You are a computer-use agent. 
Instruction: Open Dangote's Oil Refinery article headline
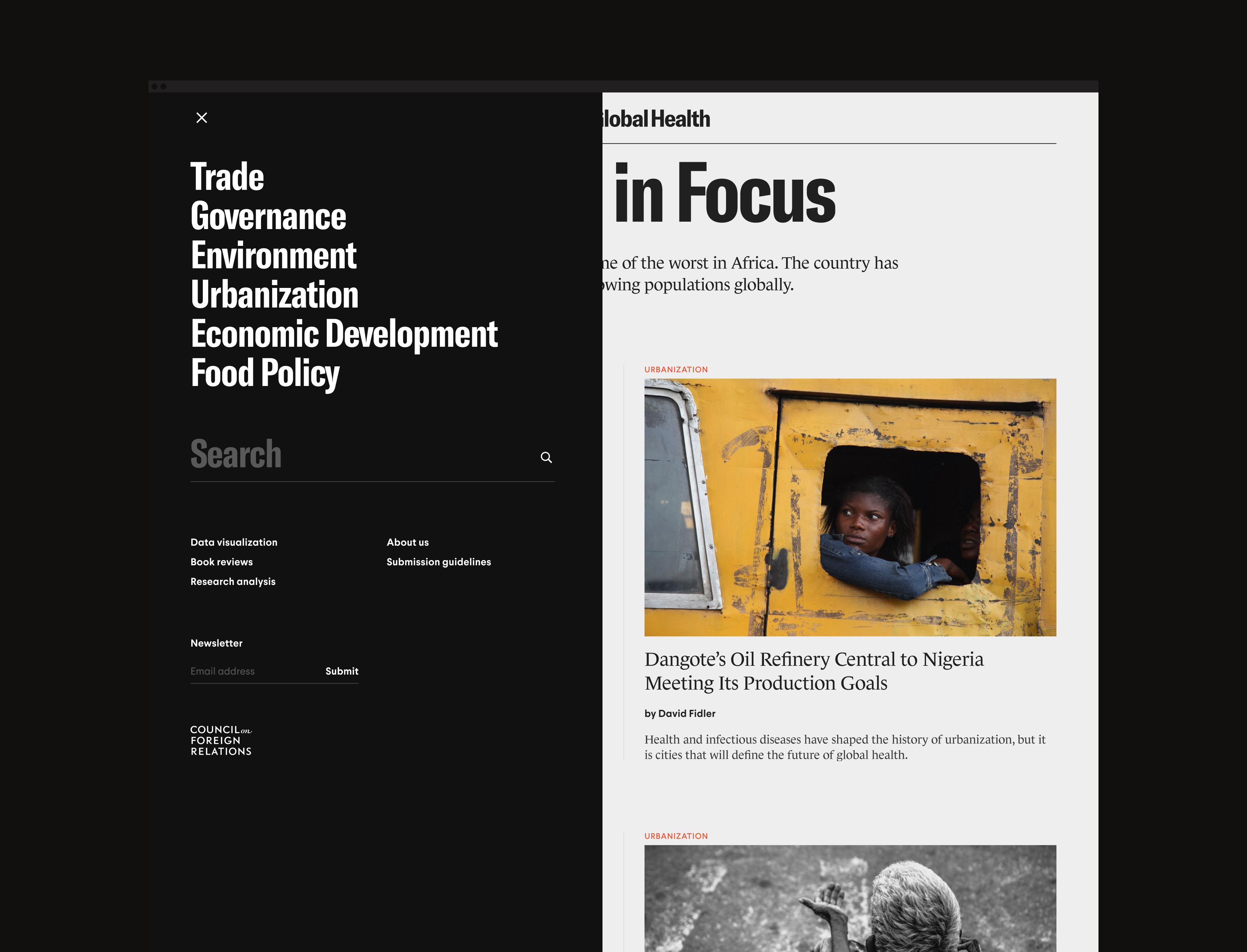[x=814, y=671]
